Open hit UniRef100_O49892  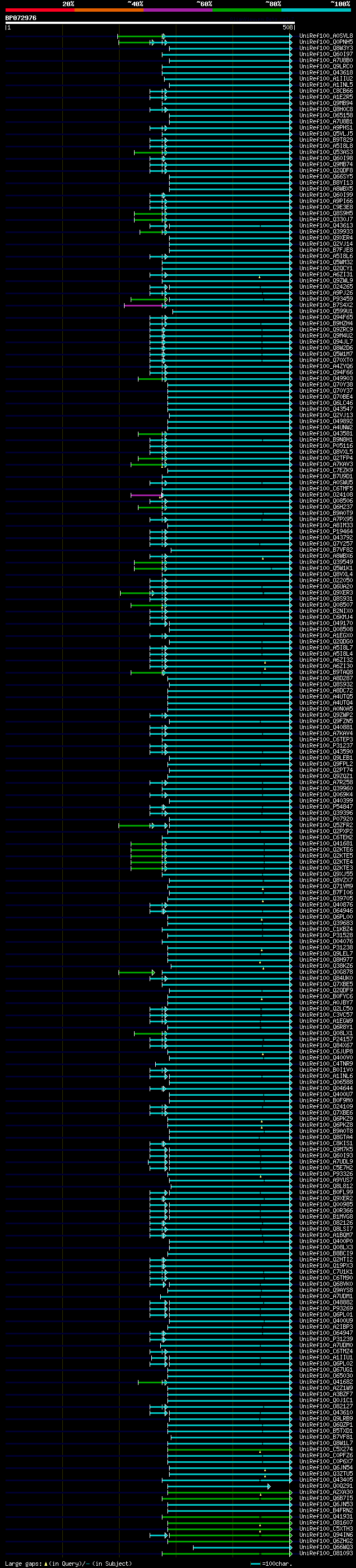pos(326,421)
